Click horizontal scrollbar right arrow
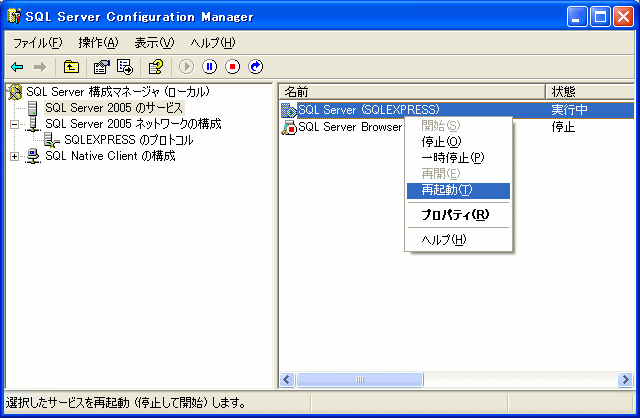The width and height of the screenshot is (640, 418). coord(624,380)
